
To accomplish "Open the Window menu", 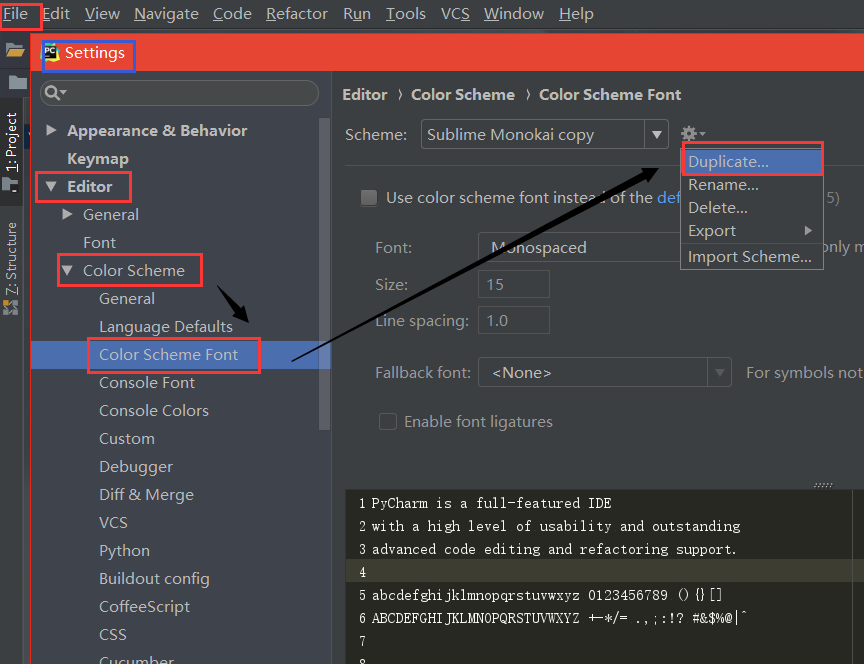I will coord(514,14).
